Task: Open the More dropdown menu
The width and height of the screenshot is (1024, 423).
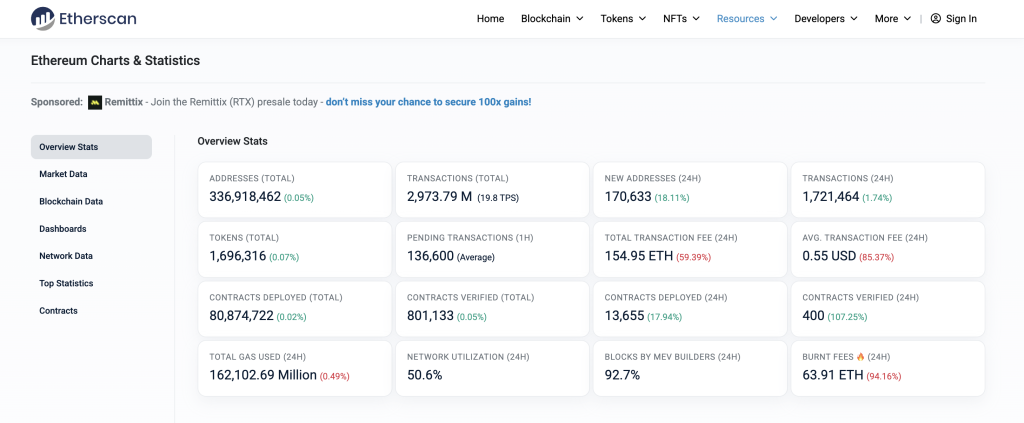Action: point(892,18)
